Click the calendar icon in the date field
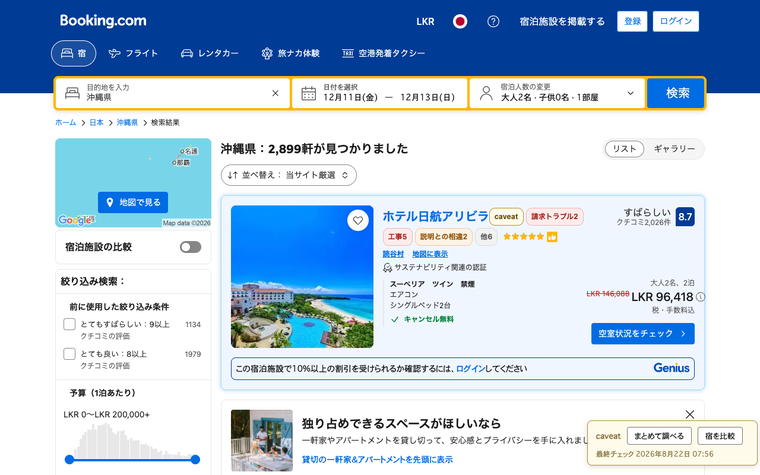Image resolution: width=760 pixels, height=475 pixels. [308, 93]
